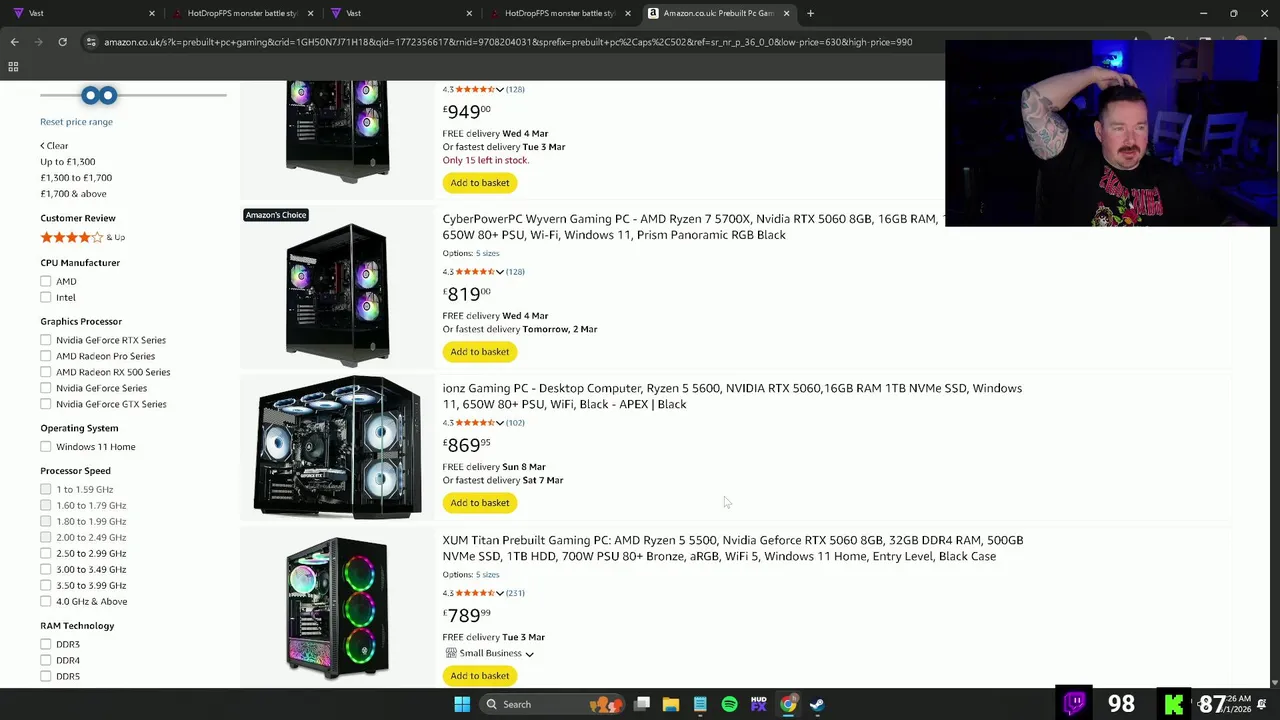The height and width of the screenshot is (720, 1280).
Task: Add the £869 ionz Gaming PC to basket
Action: click(x=480, y=503)
